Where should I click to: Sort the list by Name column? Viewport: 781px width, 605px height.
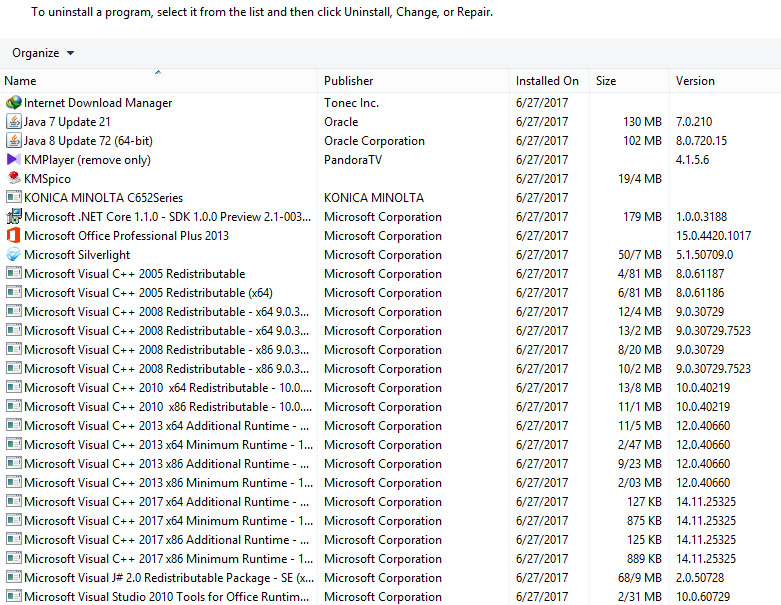point(158,81)
